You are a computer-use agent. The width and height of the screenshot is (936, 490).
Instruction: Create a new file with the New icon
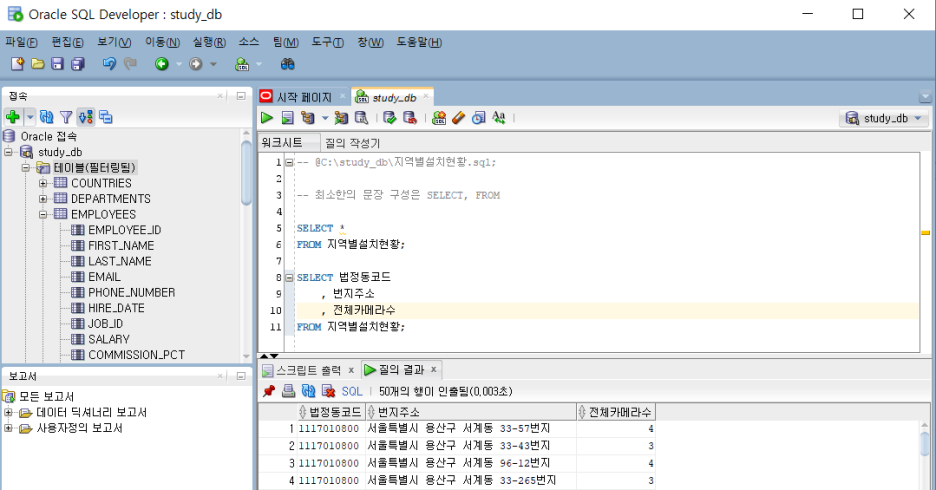pyautogui.click(x=17, y=64)
